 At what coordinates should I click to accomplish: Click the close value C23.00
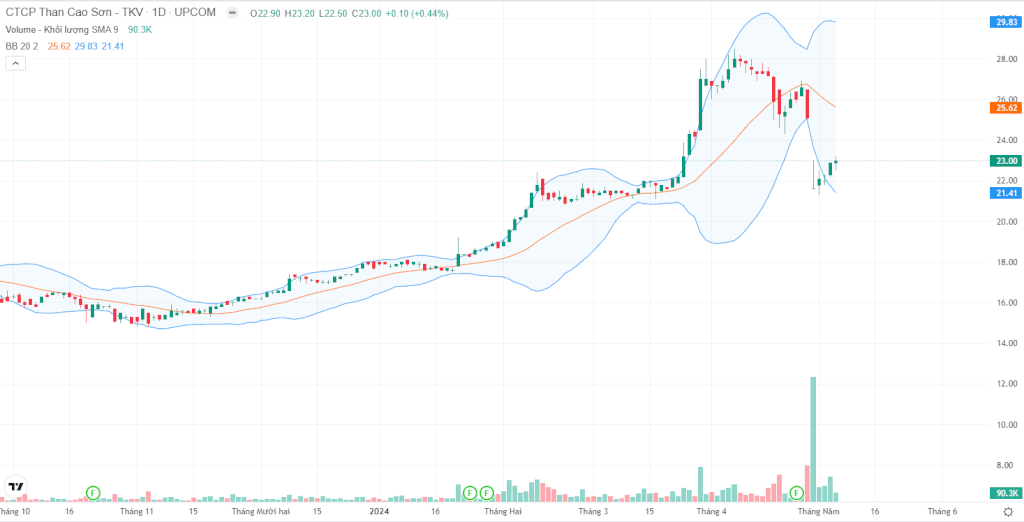[366, 13]
